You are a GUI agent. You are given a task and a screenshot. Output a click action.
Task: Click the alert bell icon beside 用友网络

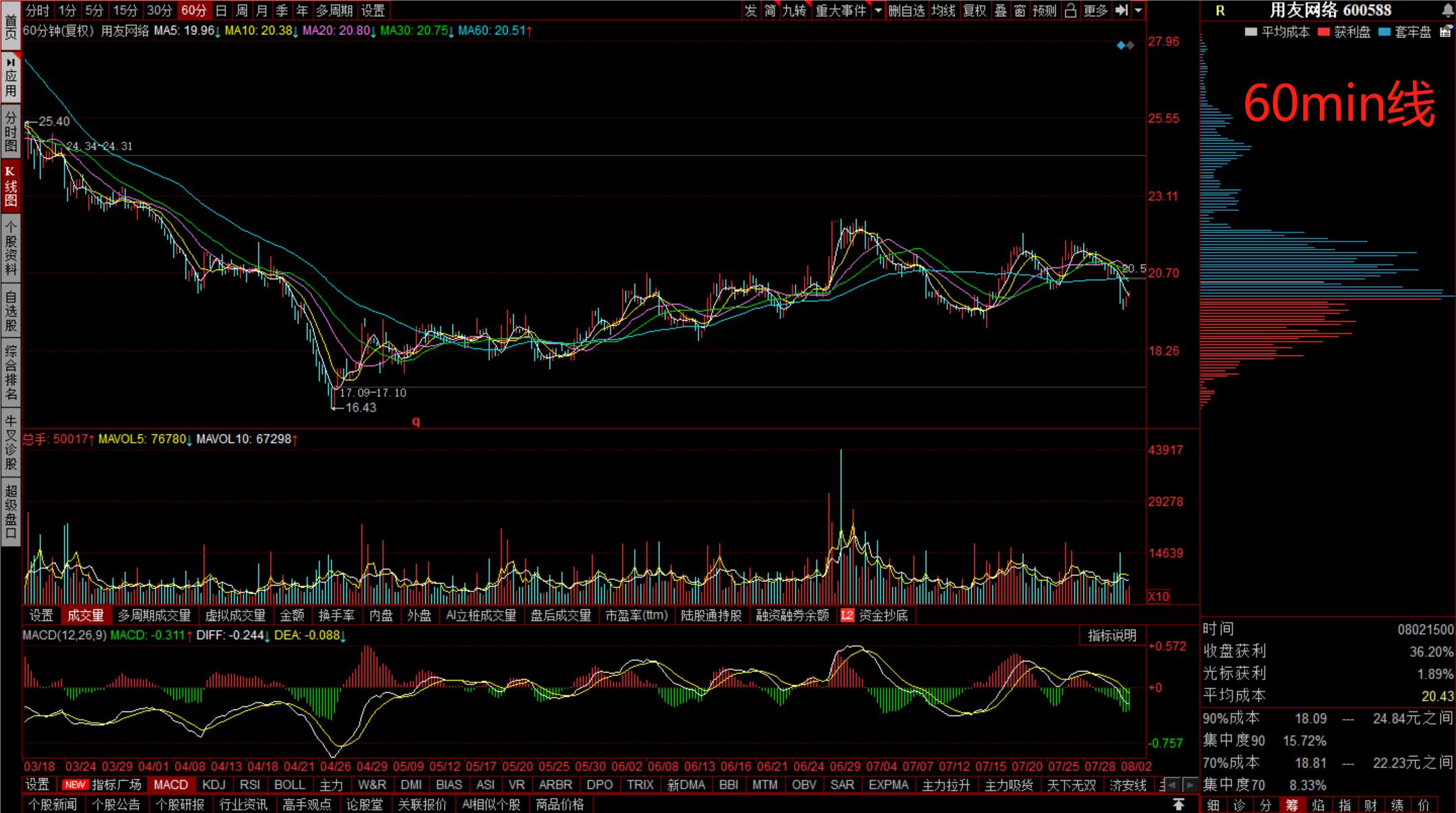coord(1447,10)
